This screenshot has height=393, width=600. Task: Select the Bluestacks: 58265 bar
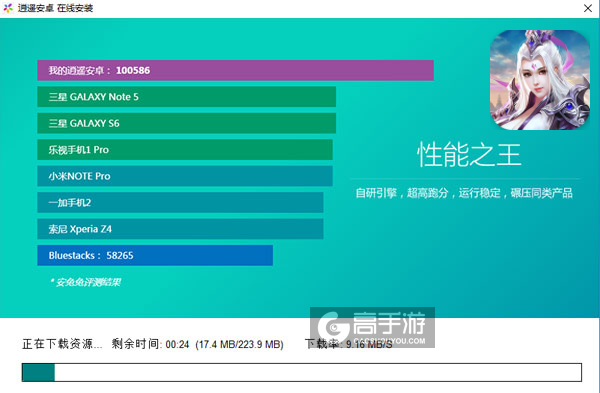[x=155, y=255]
